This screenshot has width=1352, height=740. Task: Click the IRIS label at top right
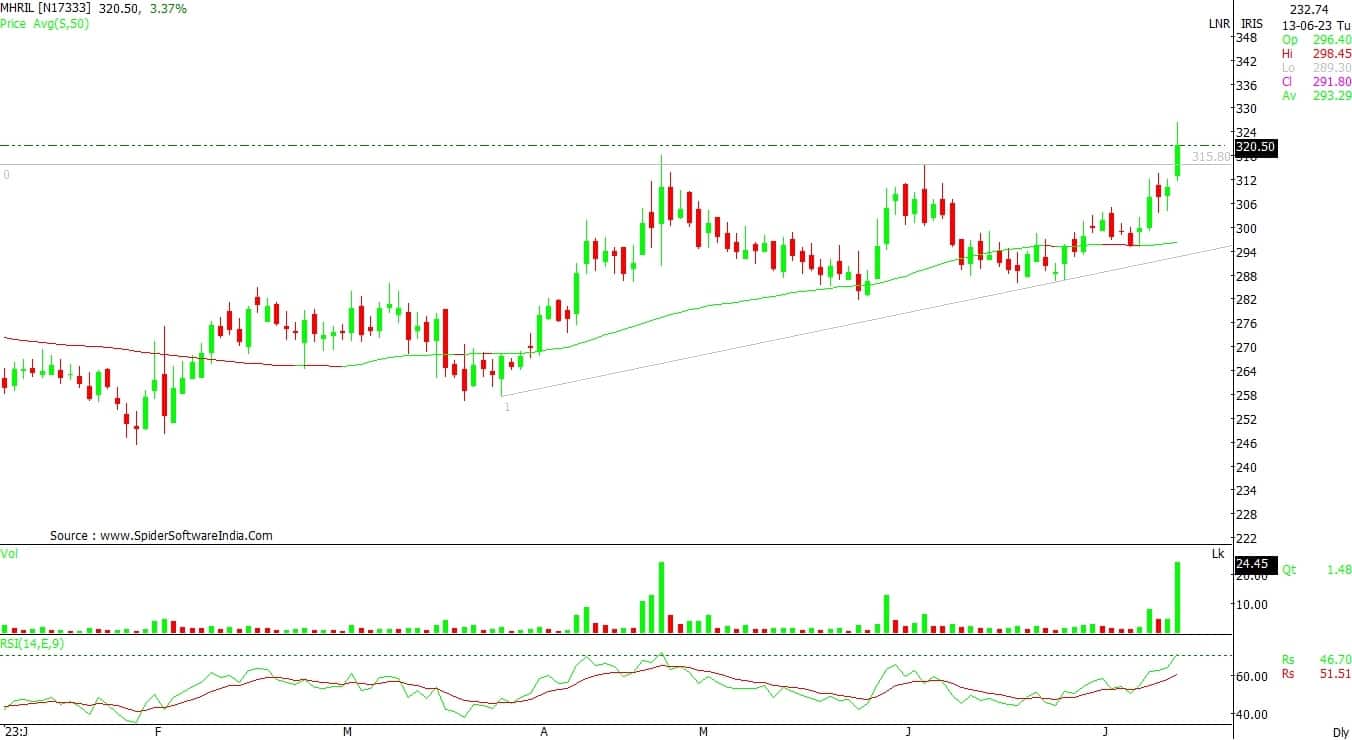point(1252,23)
